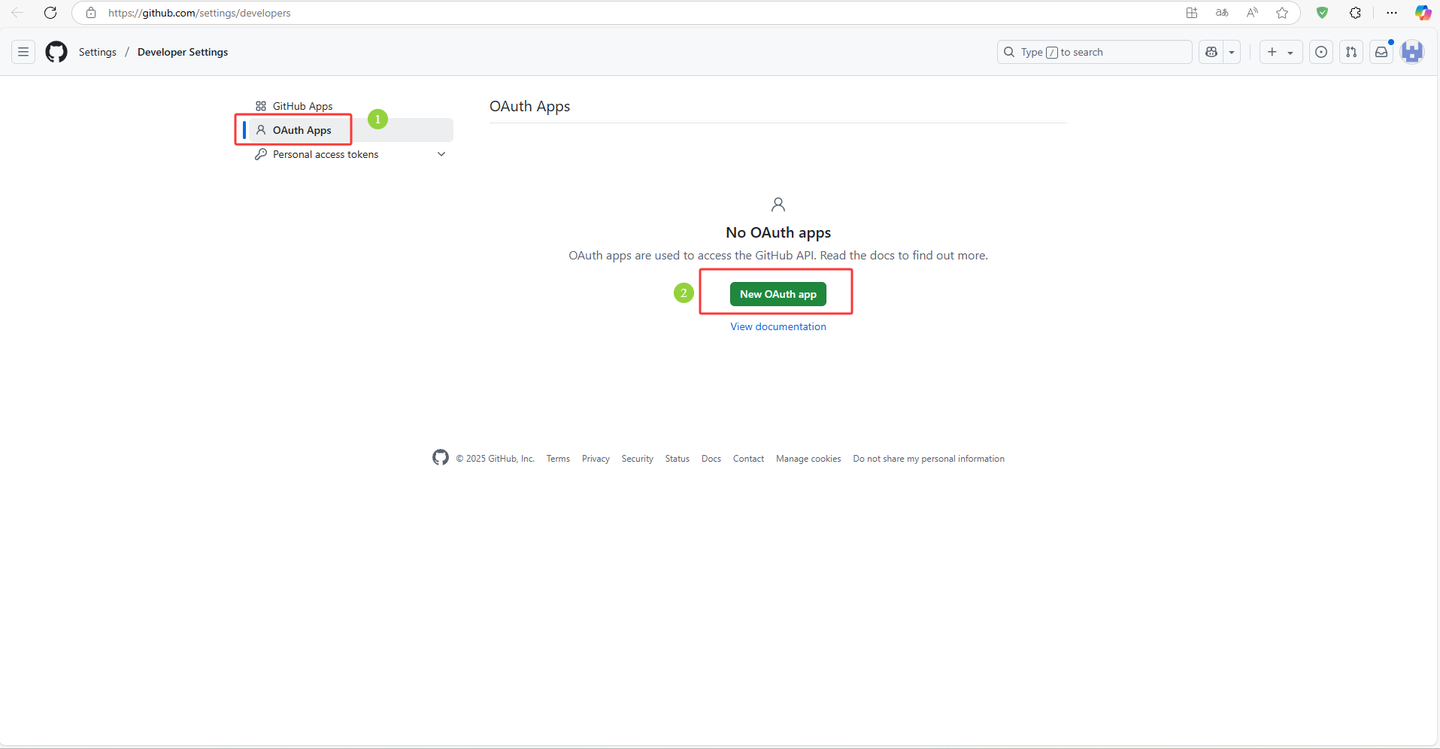
Task: Go back using browser back arrow
Action: [x=18, y=13]
